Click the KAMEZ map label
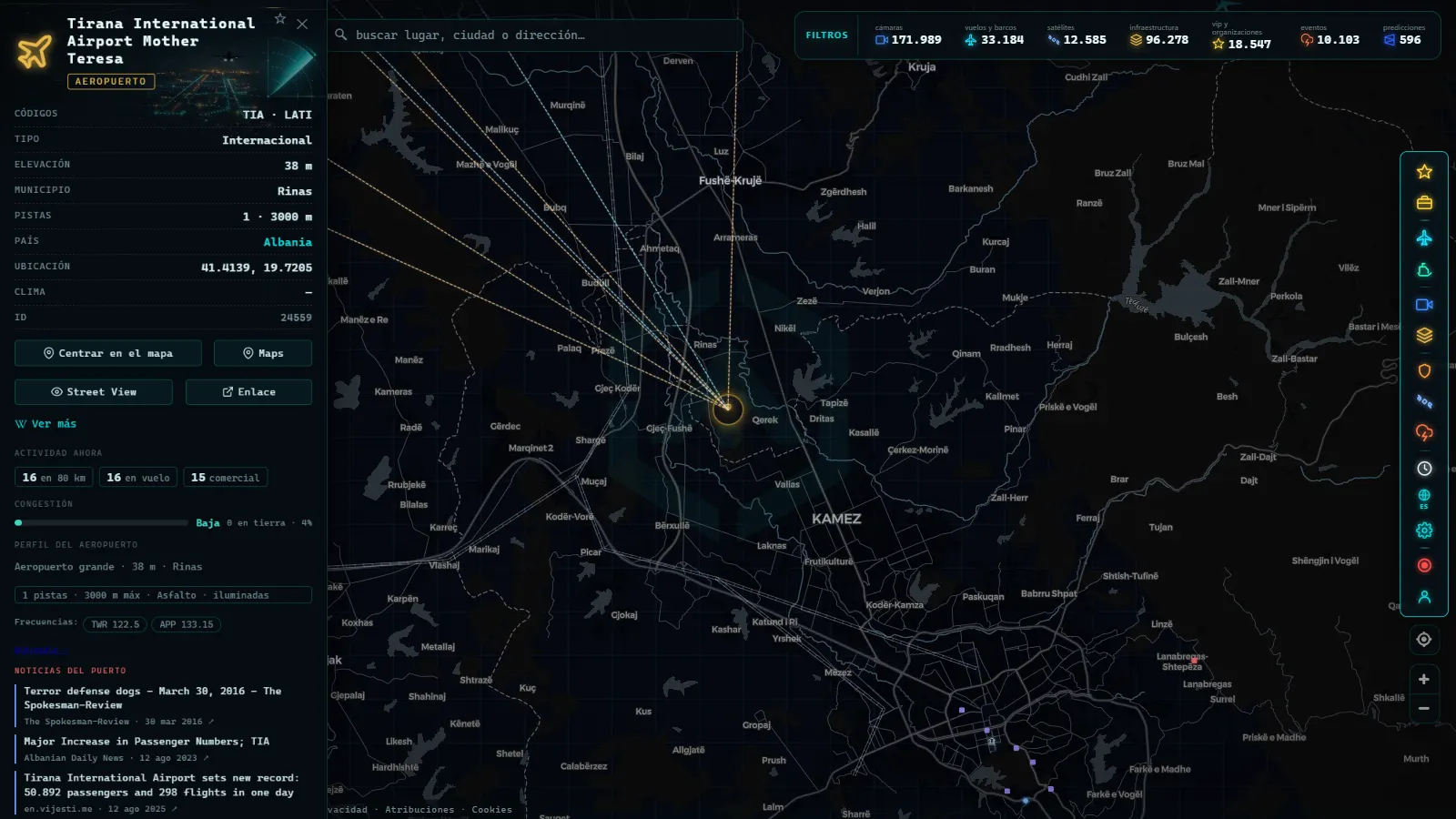This screenshot has height=819, width=1456. (x=836, y=519)
